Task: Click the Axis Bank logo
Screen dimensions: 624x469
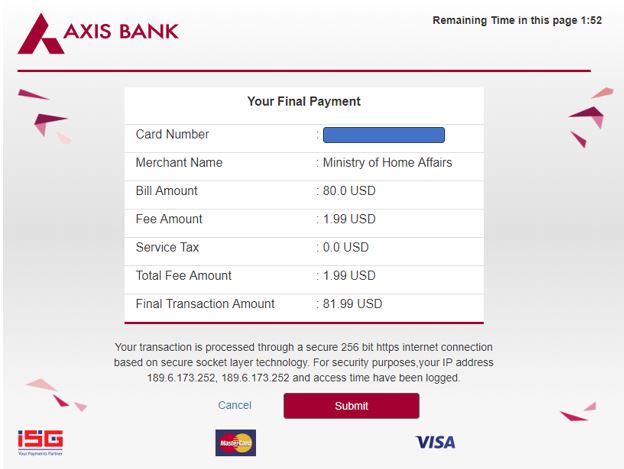Action: coord(98,34)
